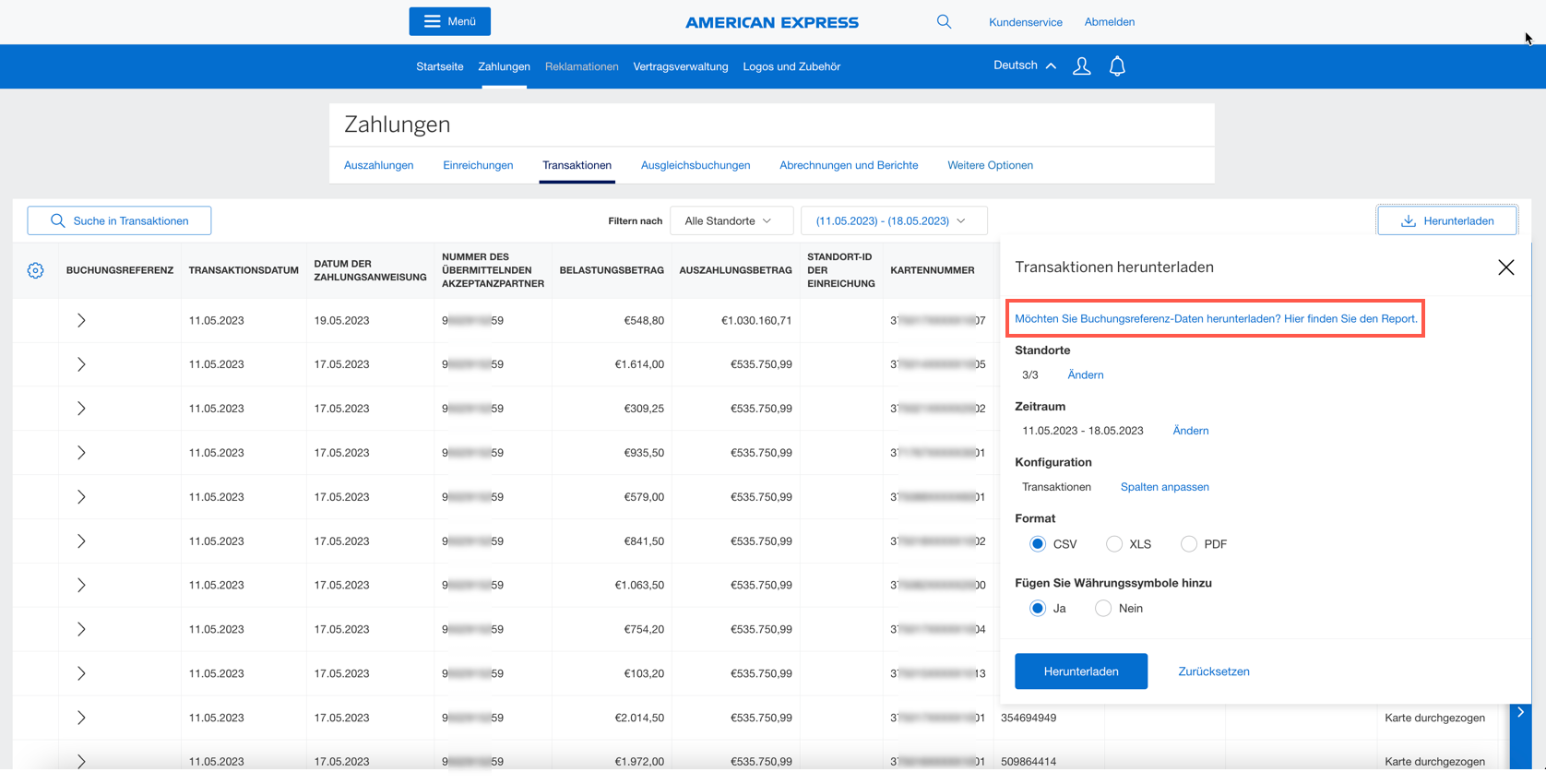Click the €1.030.160,71 payout amount cell
The height and width of the screenshot is (784, 1546).
756,320
